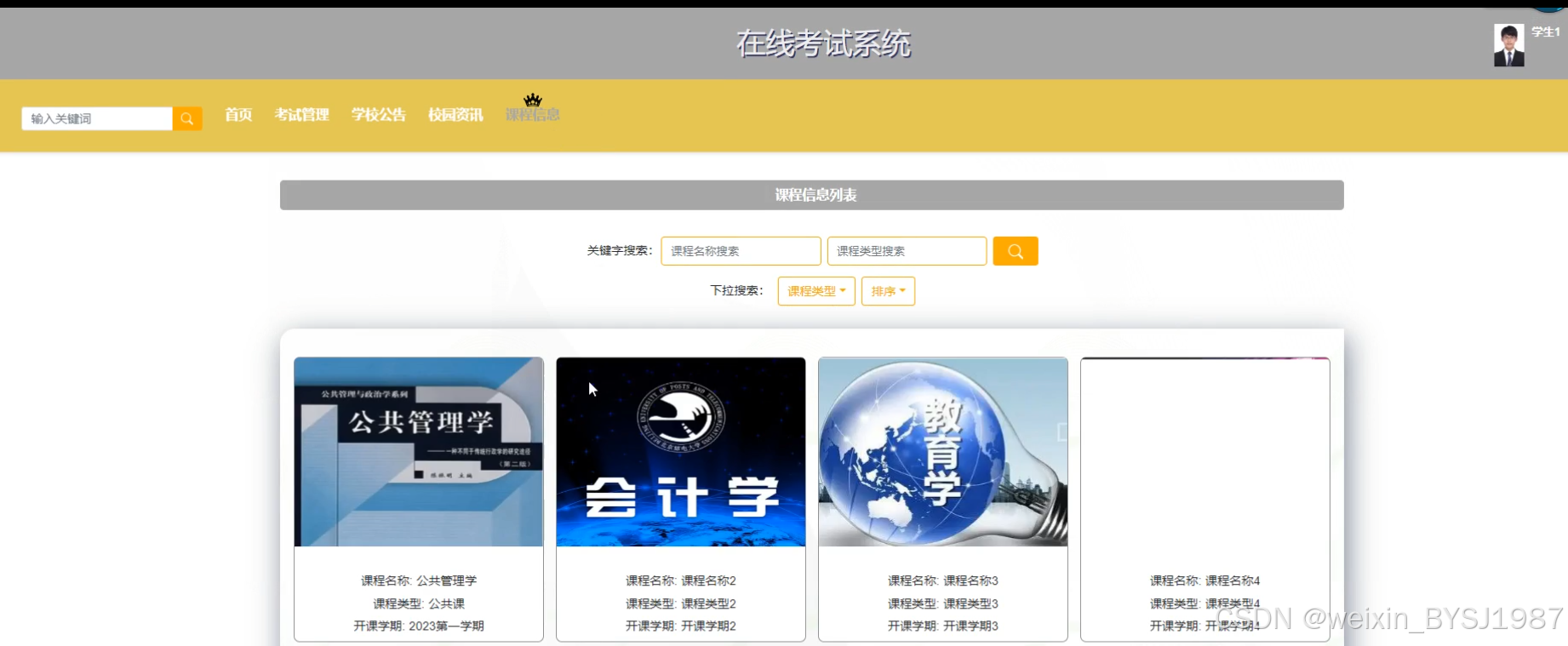Select the 课程信息 menu item
The image size is (1568, 646).
533,115
